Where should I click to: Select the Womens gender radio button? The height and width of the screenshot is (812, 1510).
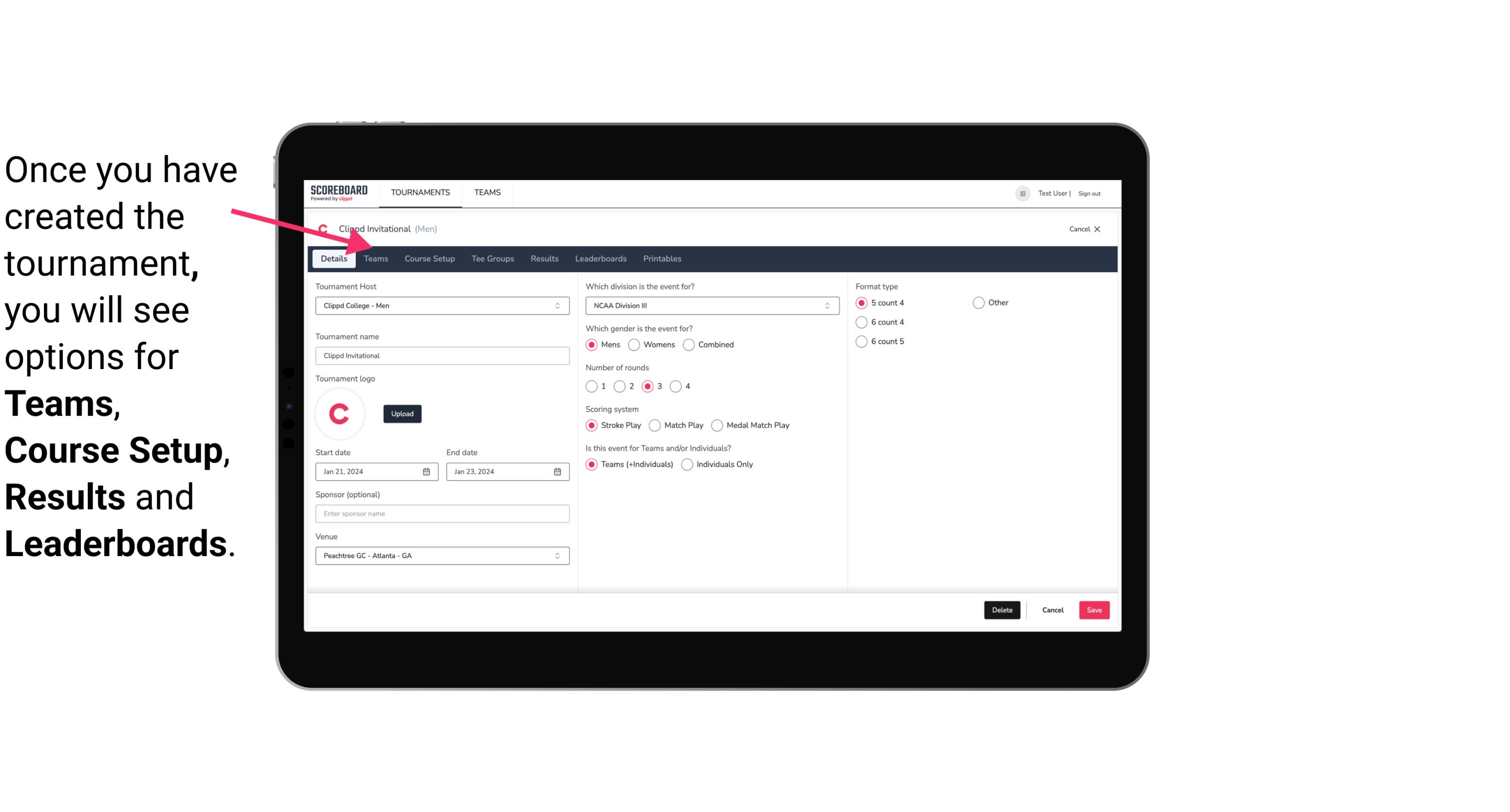tap(633, 344)
